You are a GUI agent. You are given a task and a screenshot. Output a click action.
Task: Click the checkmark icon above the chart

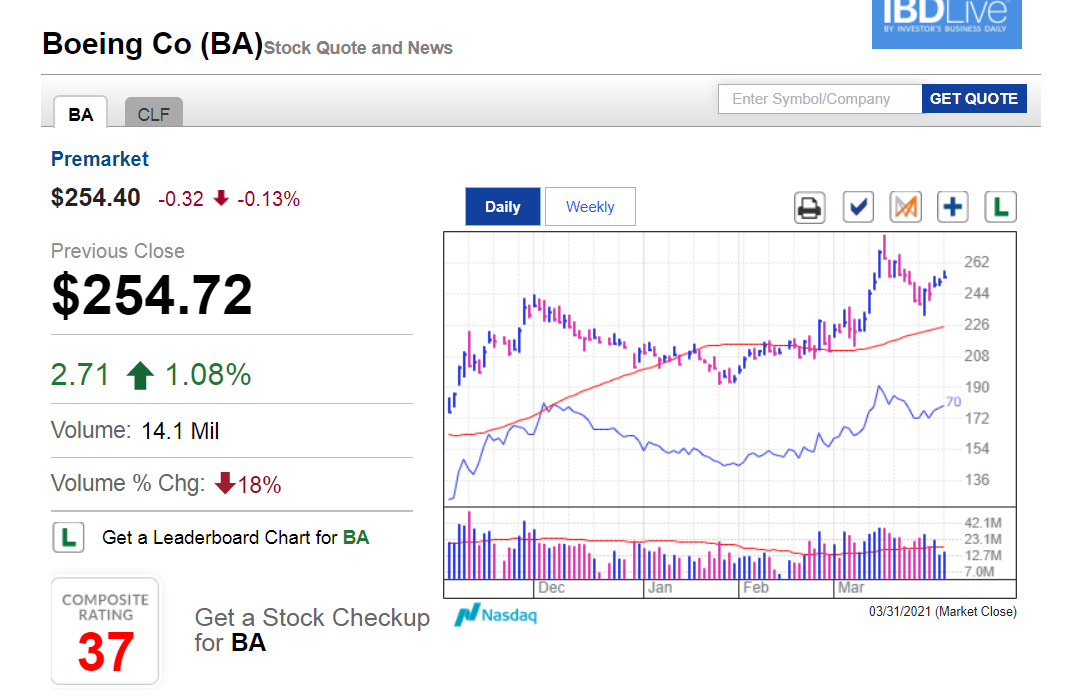pyautogui.click(x=858, y=207)
